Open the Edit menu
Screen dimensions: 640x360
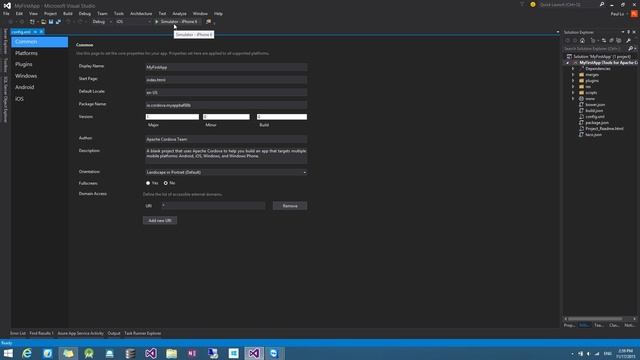(19, 13)
